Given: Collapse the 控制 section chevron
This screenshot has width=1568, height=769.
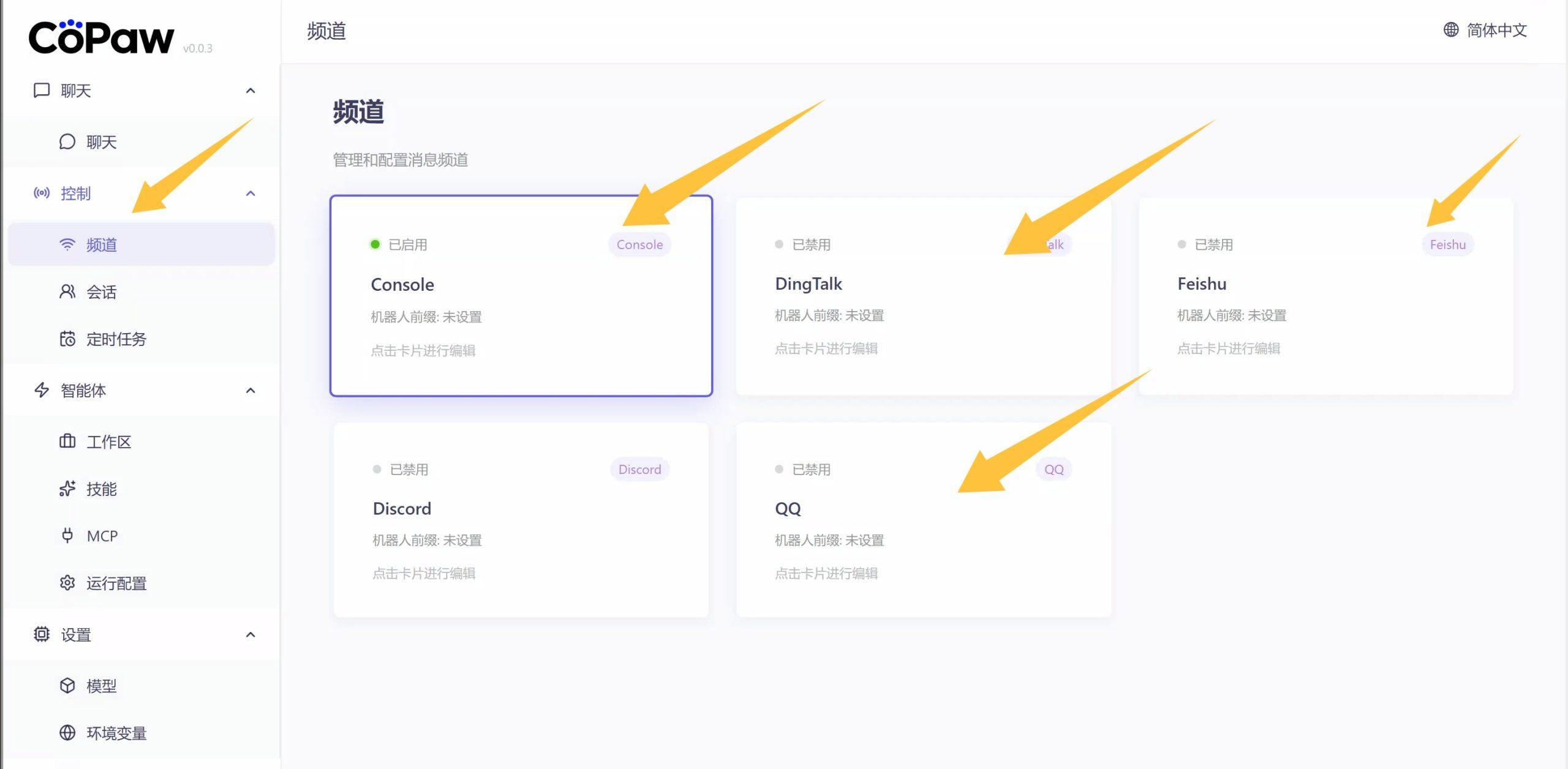Looking at the screenshot, I should coord(250,193).
